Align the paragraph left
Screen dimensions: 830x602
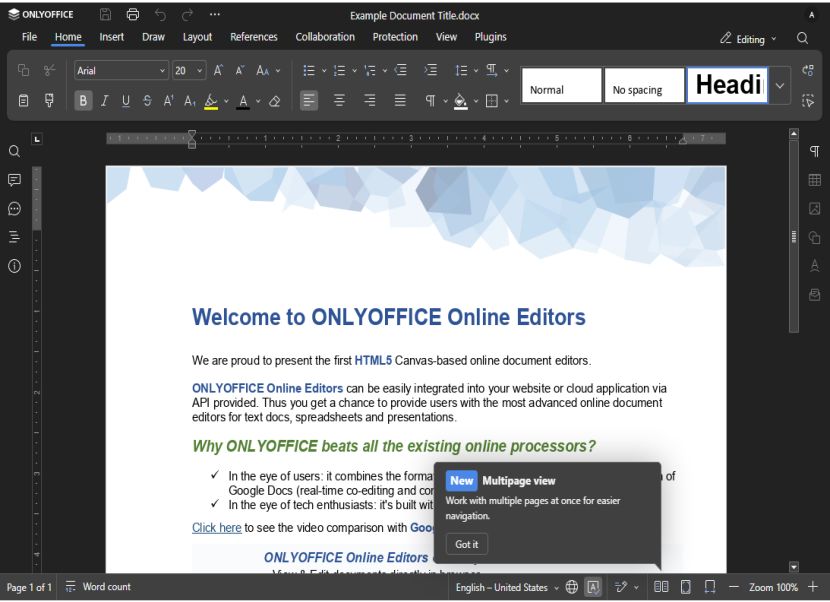coord(309,101)
